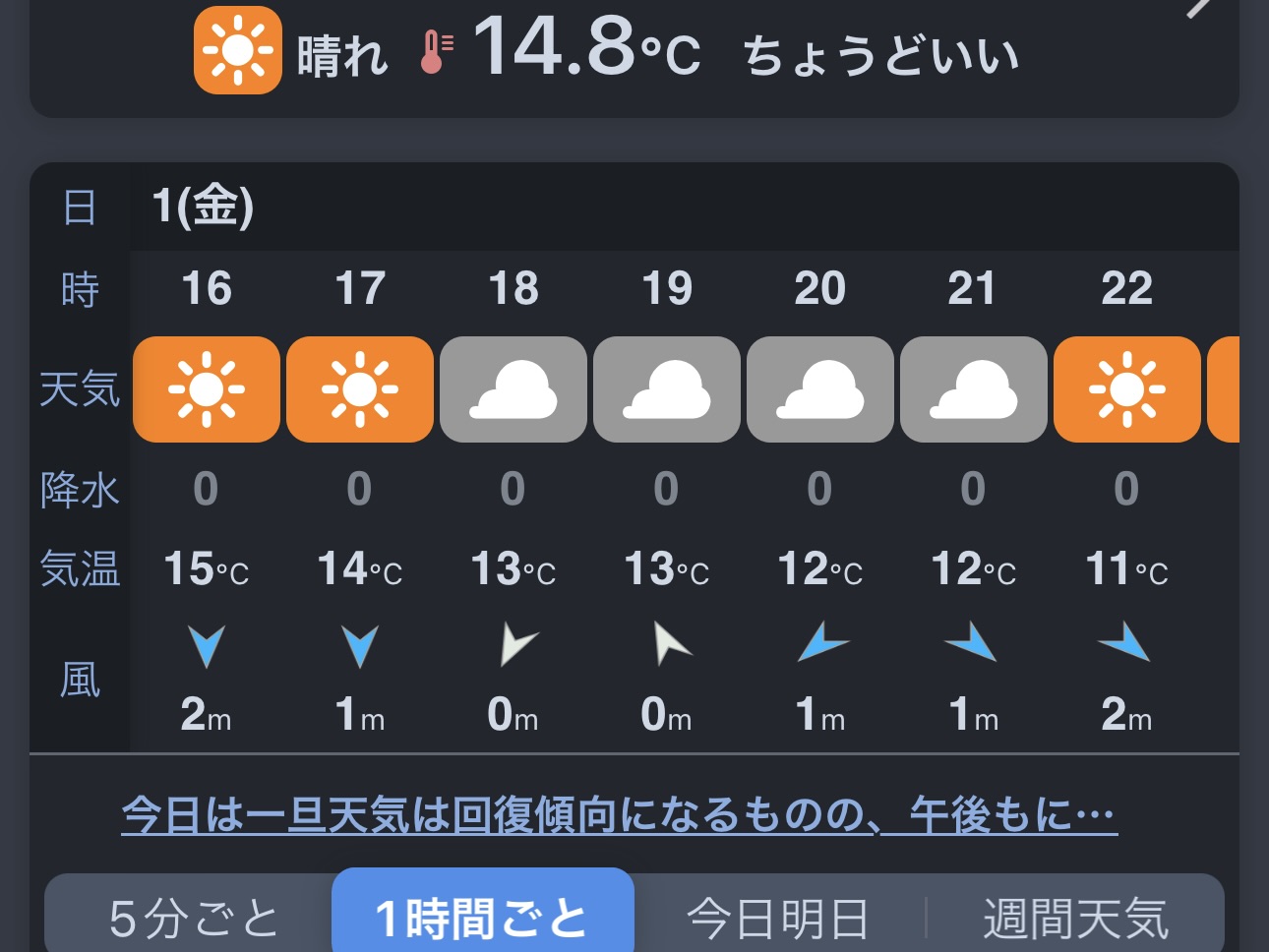Select the 22時 sunny weather icon

click(x=1127, y=389)
